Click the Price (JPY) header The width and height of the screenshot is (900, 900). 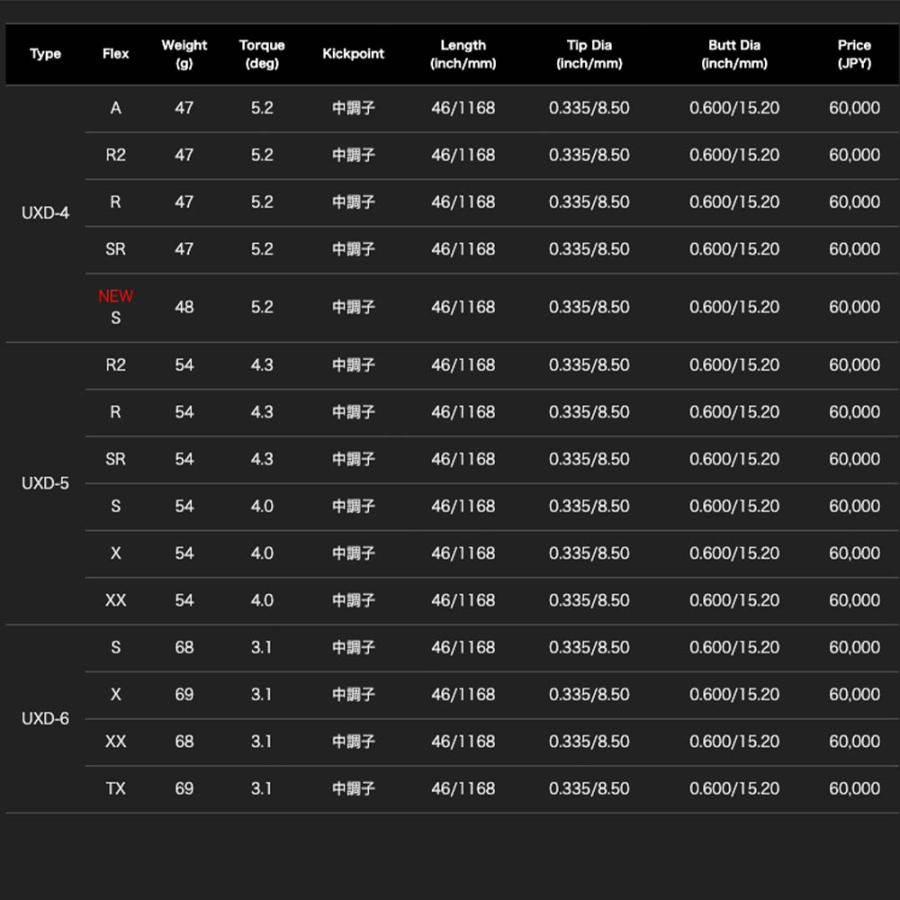tap(854, 54)
